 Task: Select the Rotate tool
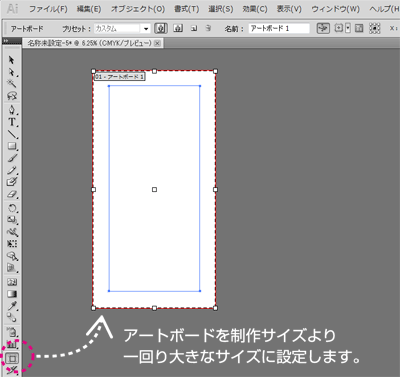point(12,208)
